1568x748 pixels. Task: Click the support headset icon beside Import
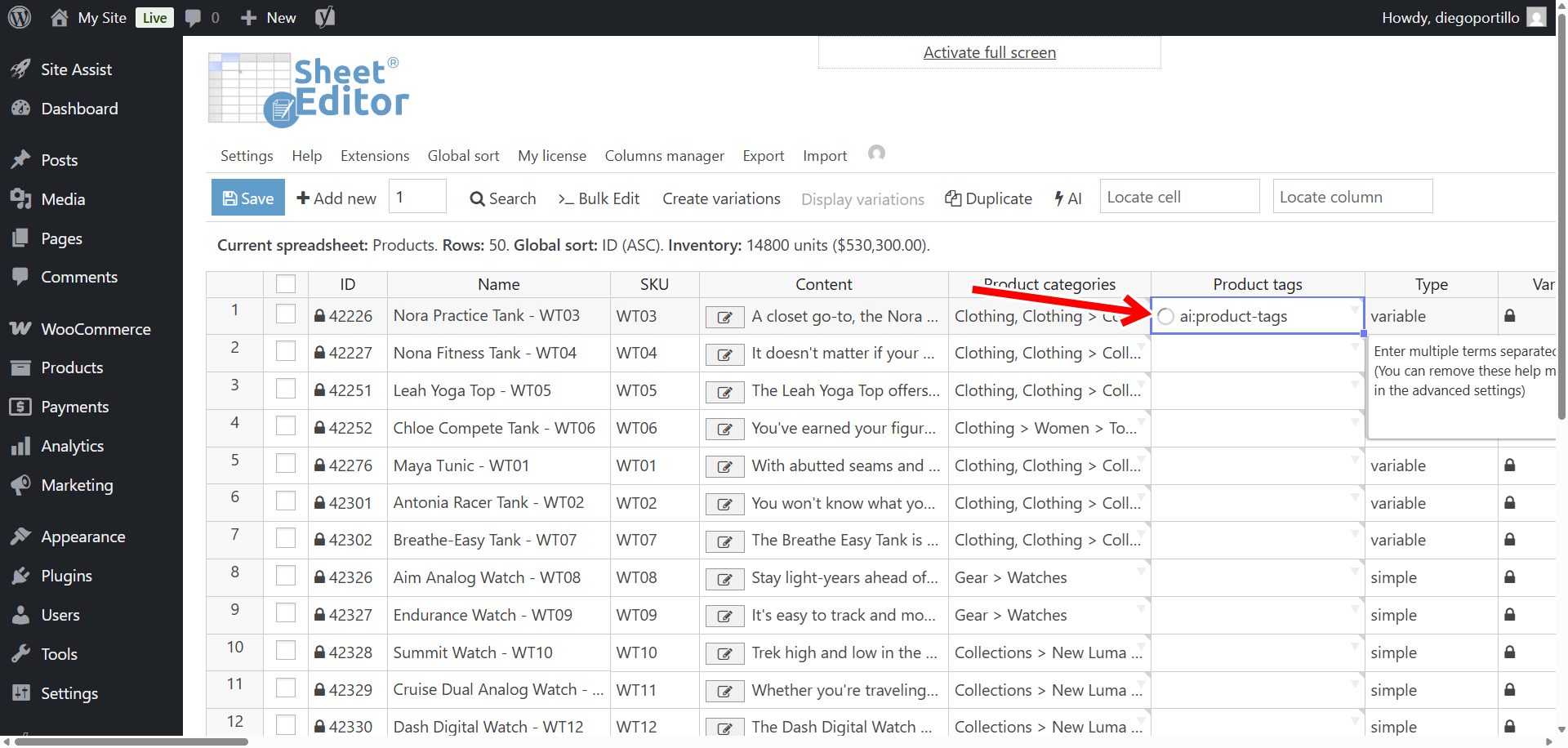pos(876,154)
